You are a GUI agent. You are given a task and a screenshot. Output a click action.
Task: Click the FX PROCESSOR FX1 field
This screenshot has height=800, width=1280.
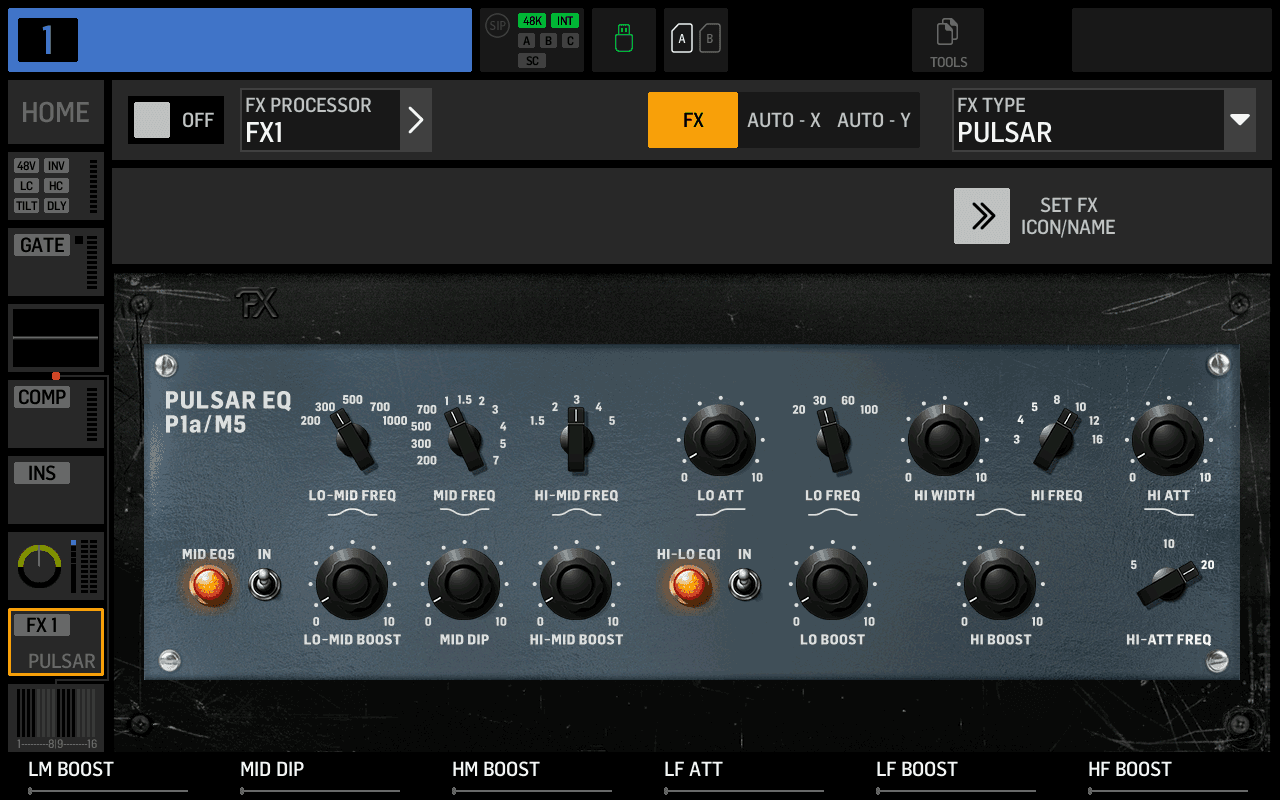[x=320, y=120]
